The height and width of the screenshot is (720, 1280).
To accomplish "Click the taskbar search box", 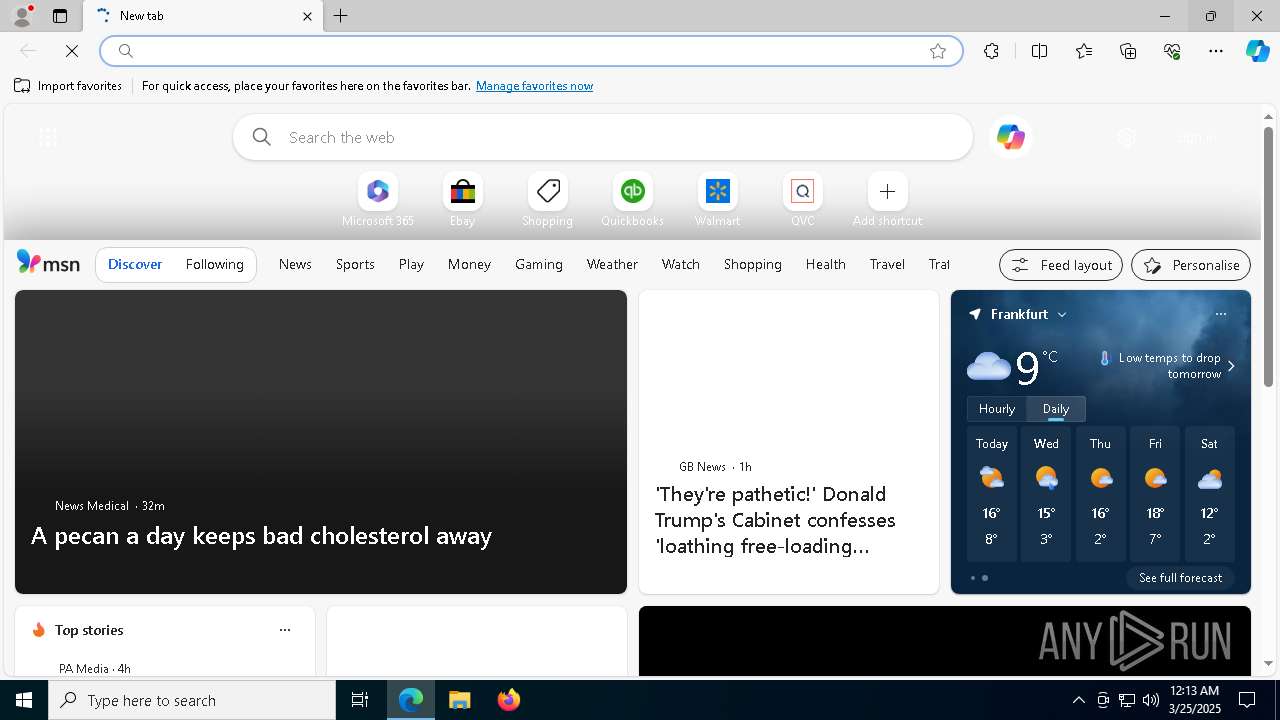I will (x=192, y=700).
